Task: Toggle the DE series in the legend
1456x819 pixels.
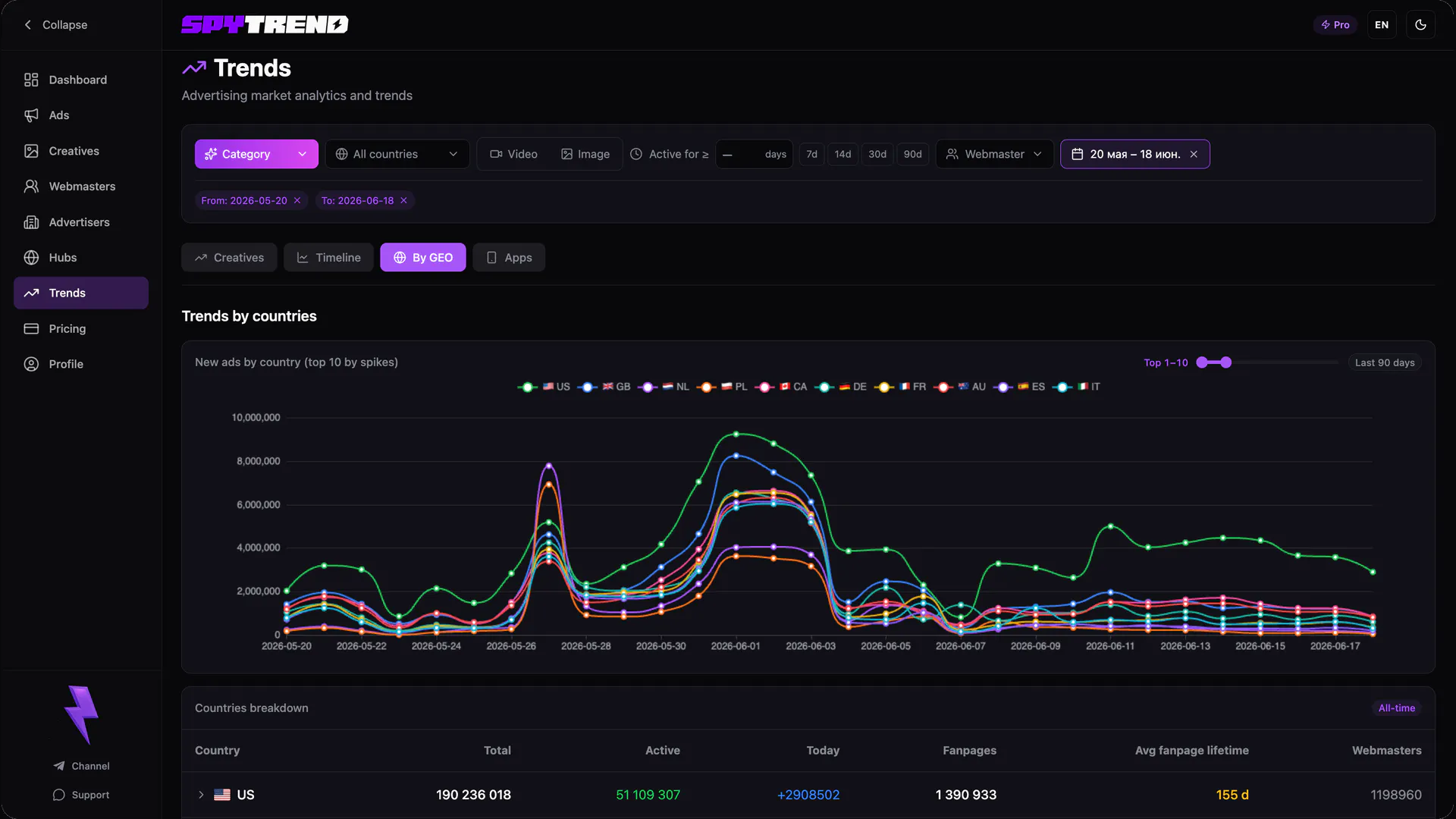Action: (840, 387)
